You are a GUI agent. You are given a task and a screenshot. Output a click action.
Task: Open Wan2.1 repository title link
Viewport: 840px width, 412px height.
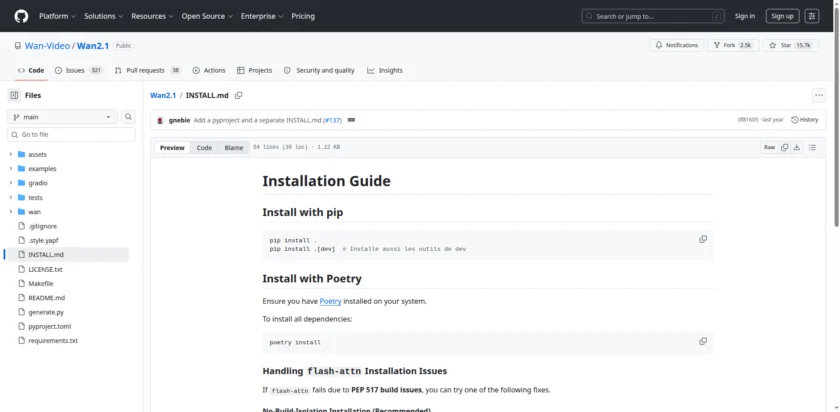point(93,46)
